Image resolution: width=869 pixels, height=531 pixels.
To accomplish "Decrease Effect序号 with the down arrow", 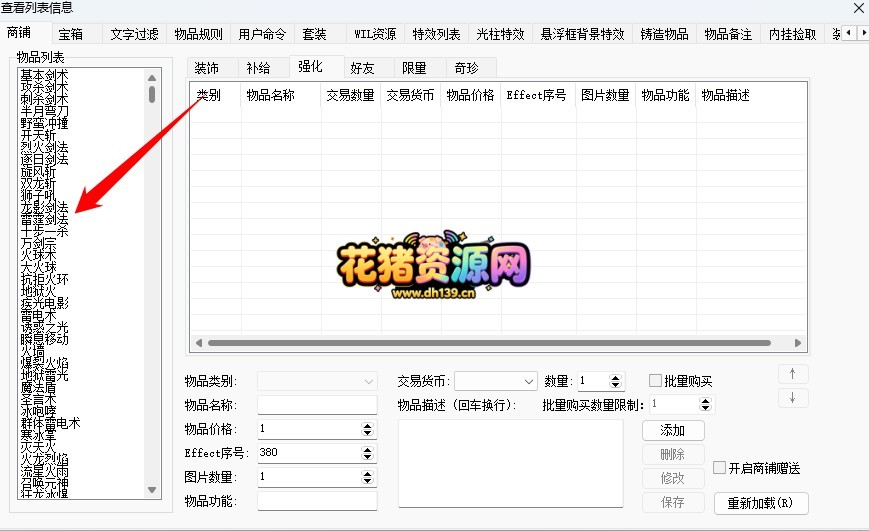I will (x=367, y=456).
